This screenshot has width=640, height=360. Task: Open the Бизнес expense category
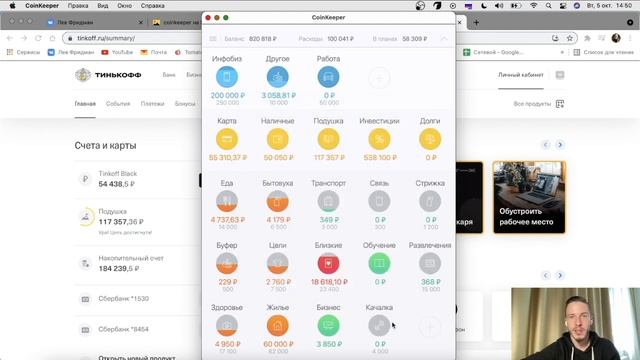coord(328,325)
